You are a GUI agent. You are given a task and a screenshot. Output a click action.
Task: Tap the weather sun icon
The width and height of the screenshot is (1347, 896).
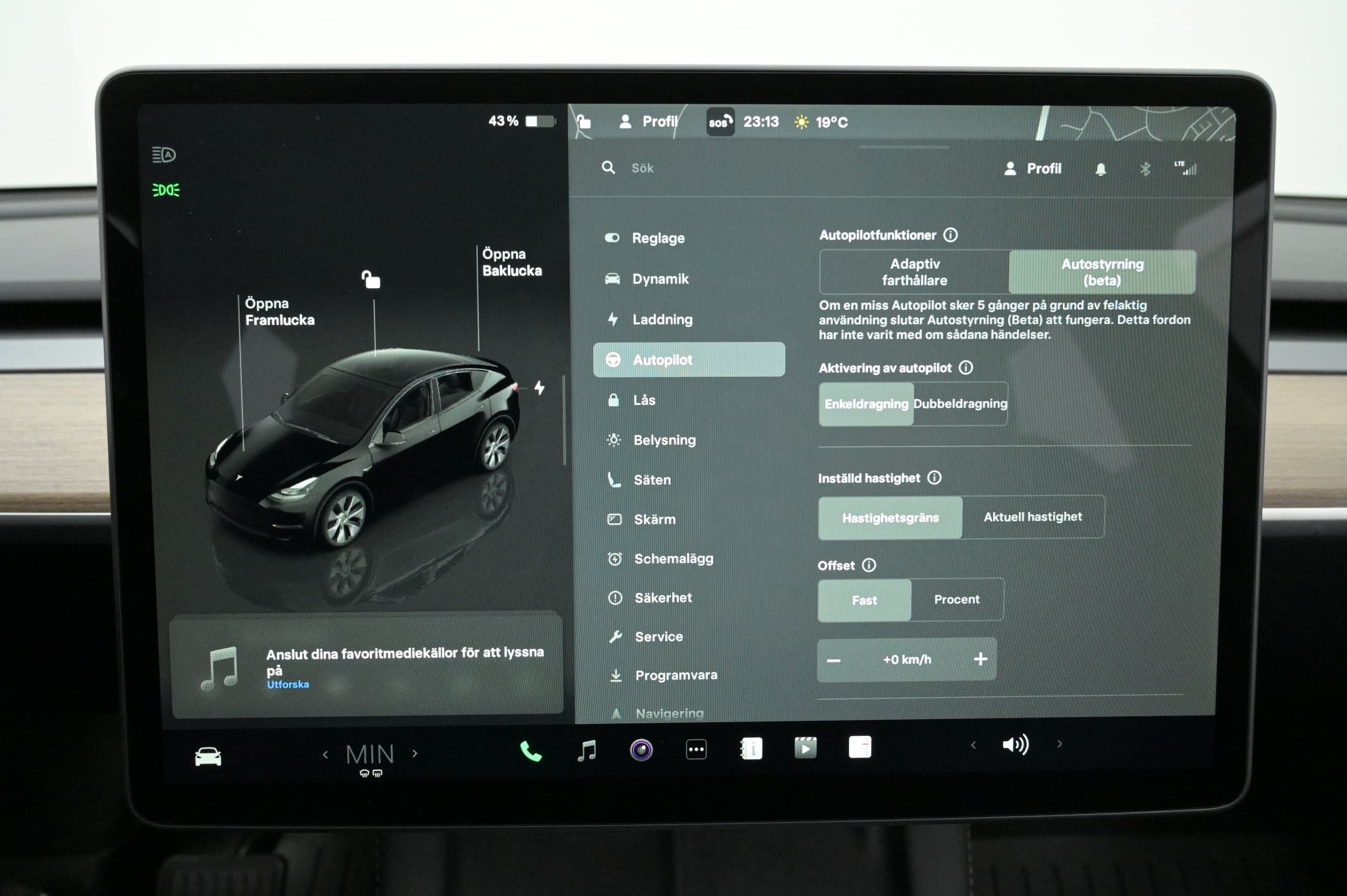click(x=801, y=122)
